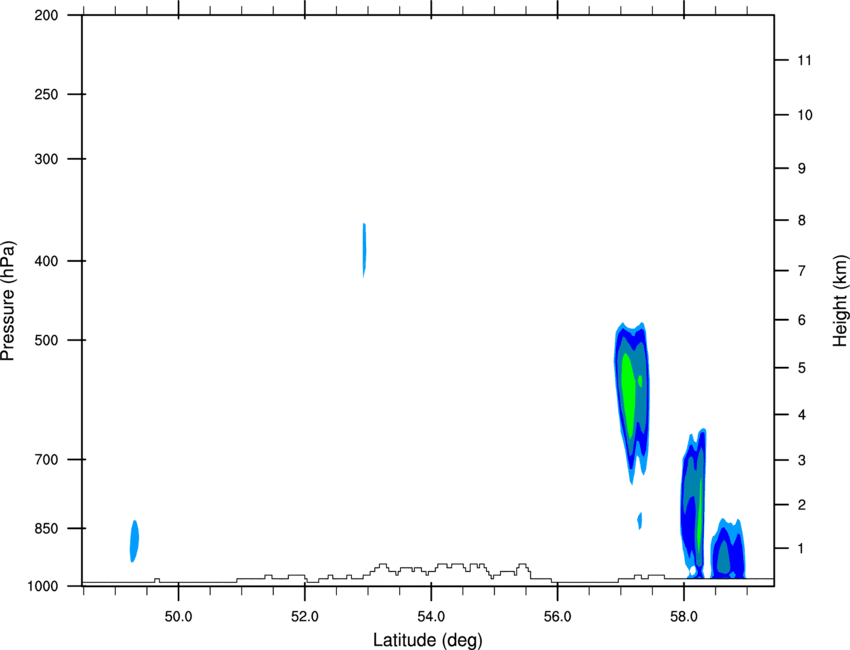Click the 7 km height label
Screen dimensions: 850x650
pos(802,271)
